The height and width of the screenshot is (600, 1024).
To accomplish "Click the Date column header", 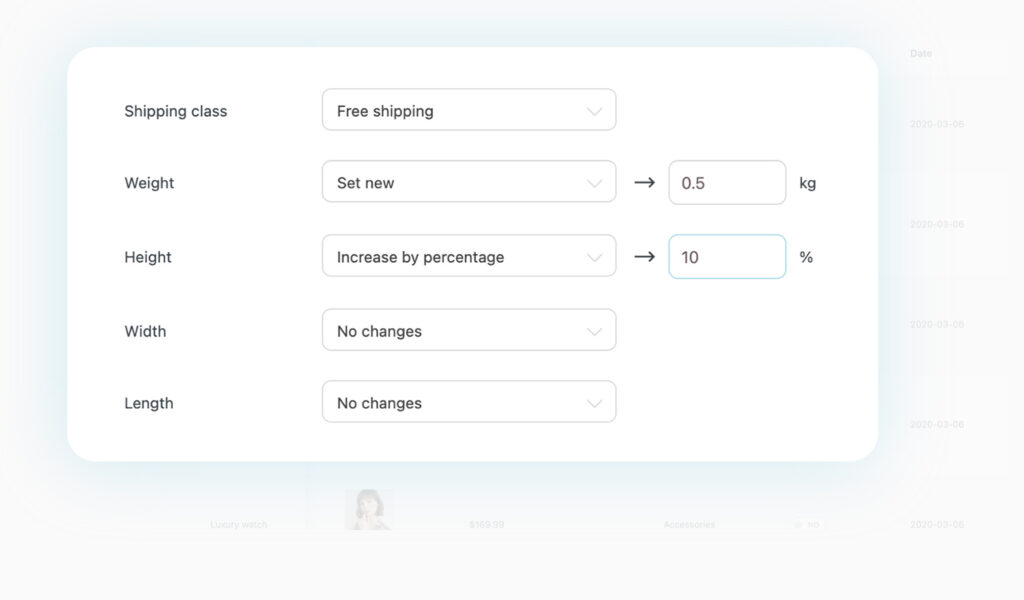I will (x=920, y=53).
